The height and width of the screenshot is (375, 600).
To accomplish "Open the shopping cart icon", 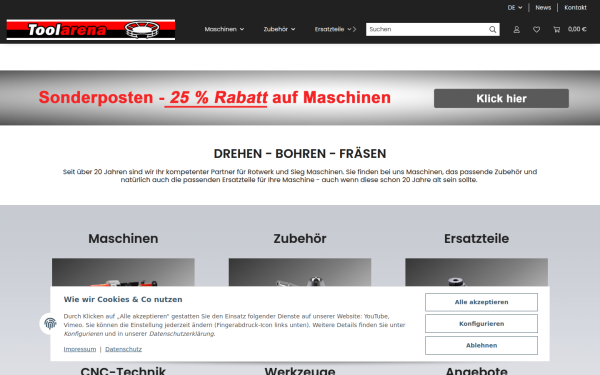I will point(557,29).
